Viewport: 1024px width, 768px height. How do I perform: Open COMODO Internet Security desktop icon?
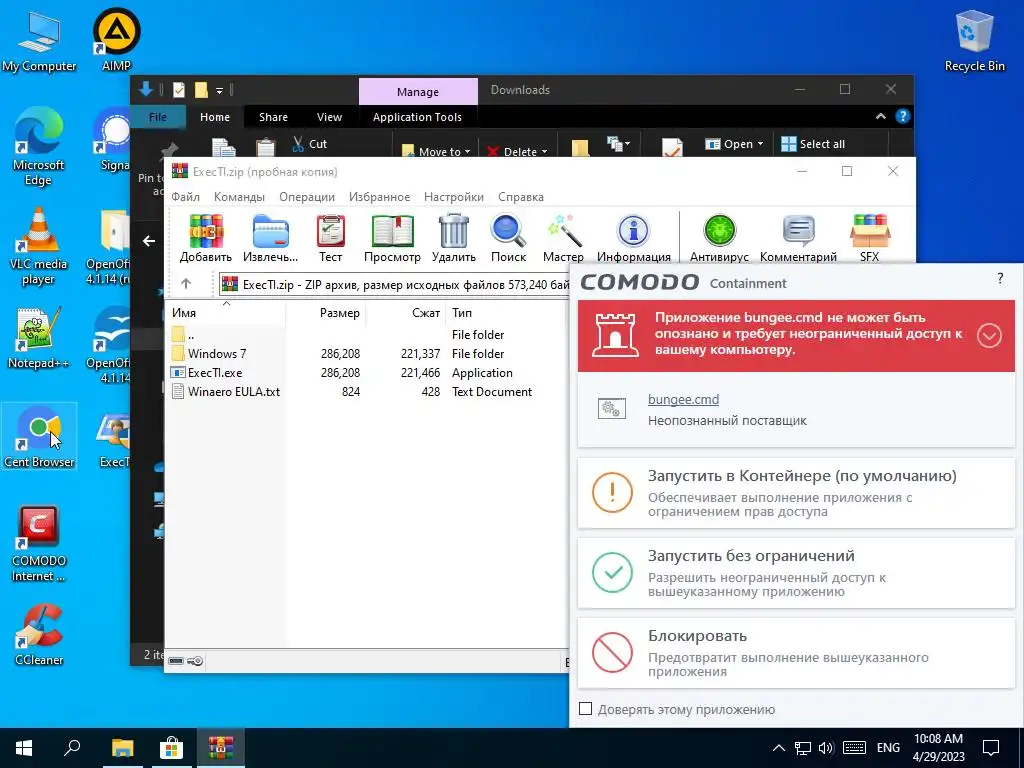(39, 543)
